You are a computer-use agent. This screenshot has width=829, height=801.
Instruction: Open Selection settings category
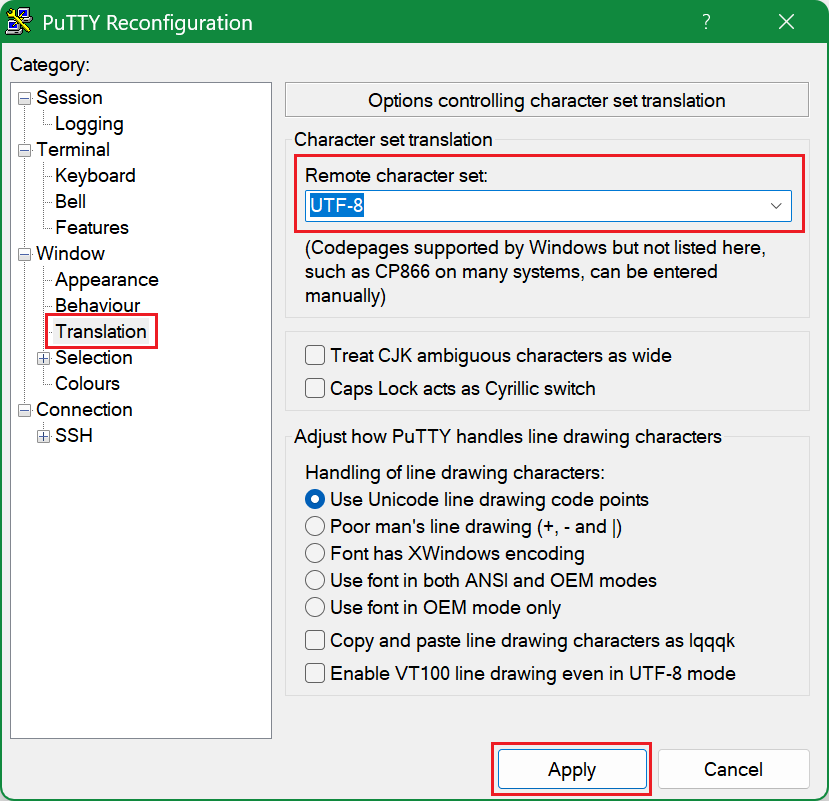click(94, 358)
